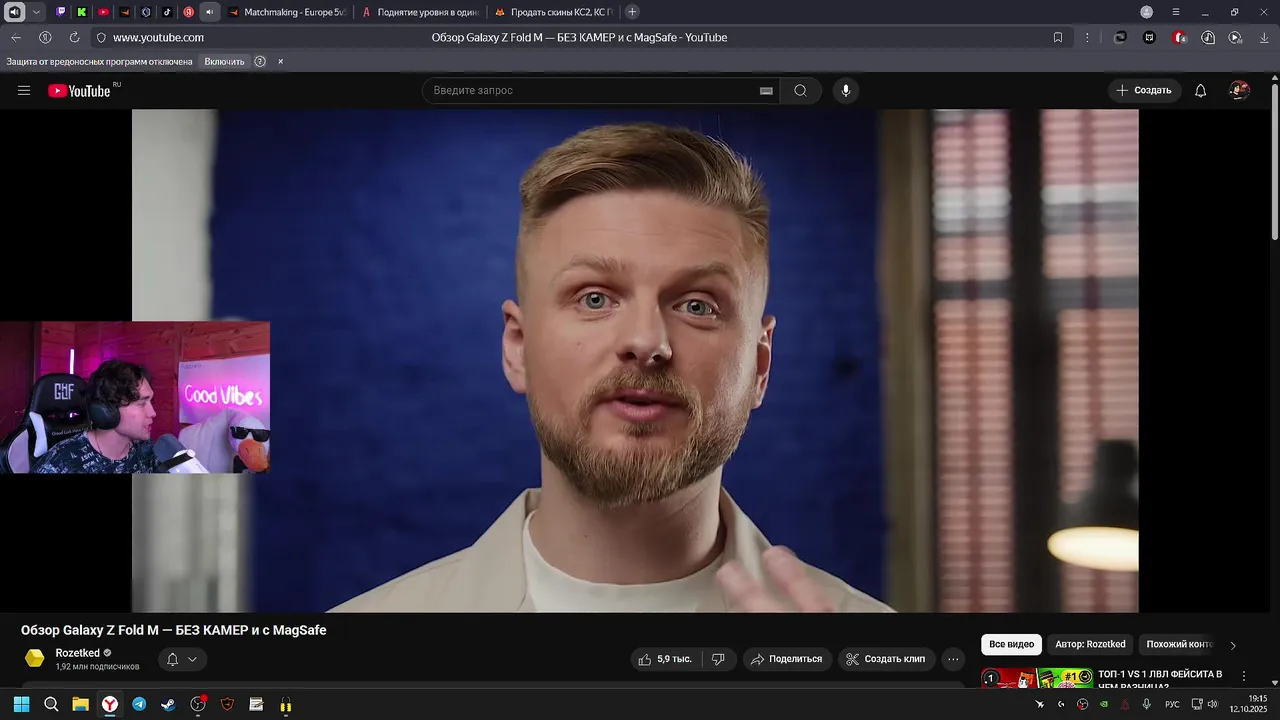The height and width of the screenshot is (720, 1280).
Task: Open browser main menu lines icon
Action: (x=1176, y=12)
